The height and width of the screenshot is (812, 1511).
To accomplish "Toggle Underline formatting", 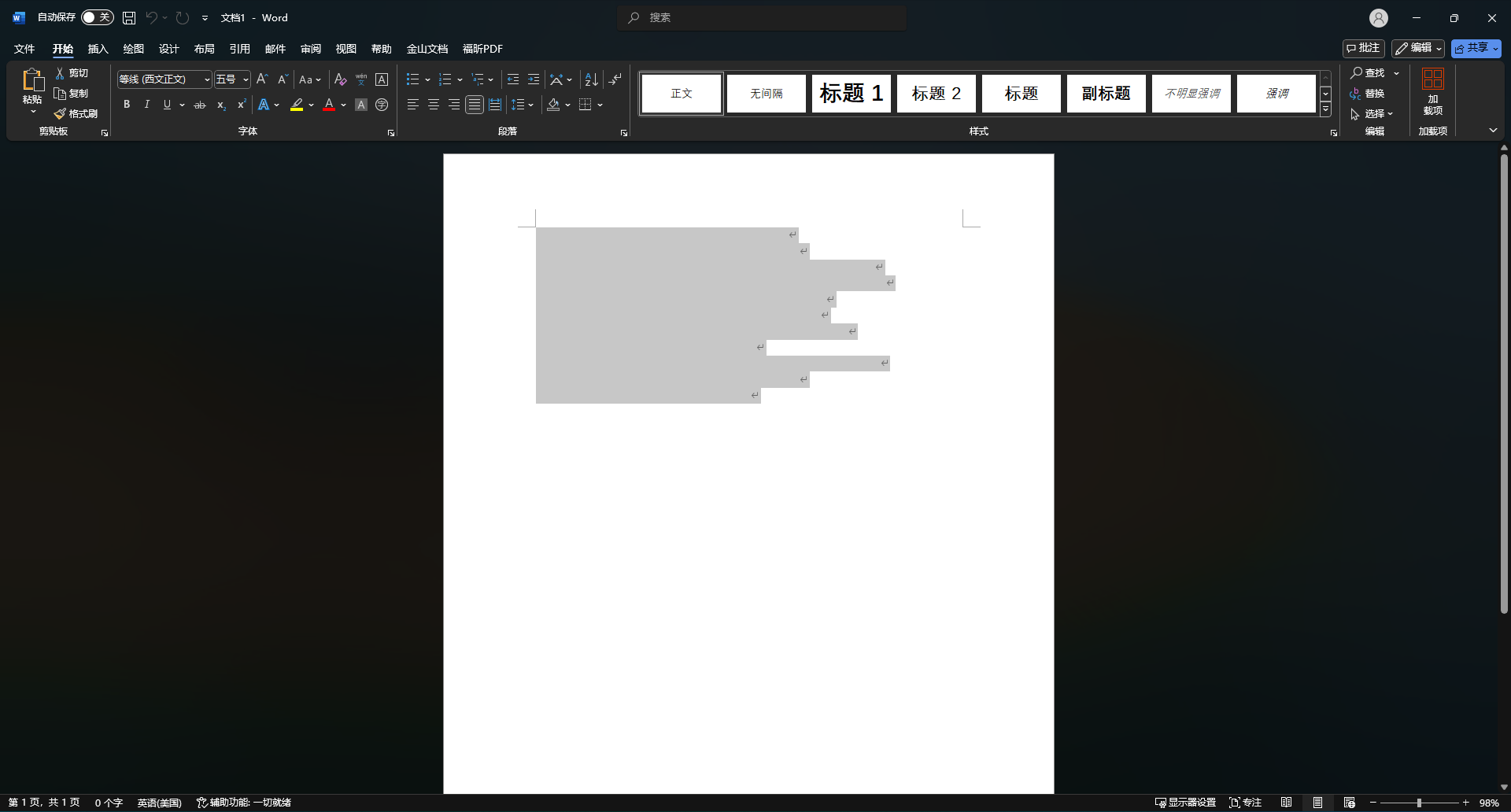I will click(x=167, y=105).
